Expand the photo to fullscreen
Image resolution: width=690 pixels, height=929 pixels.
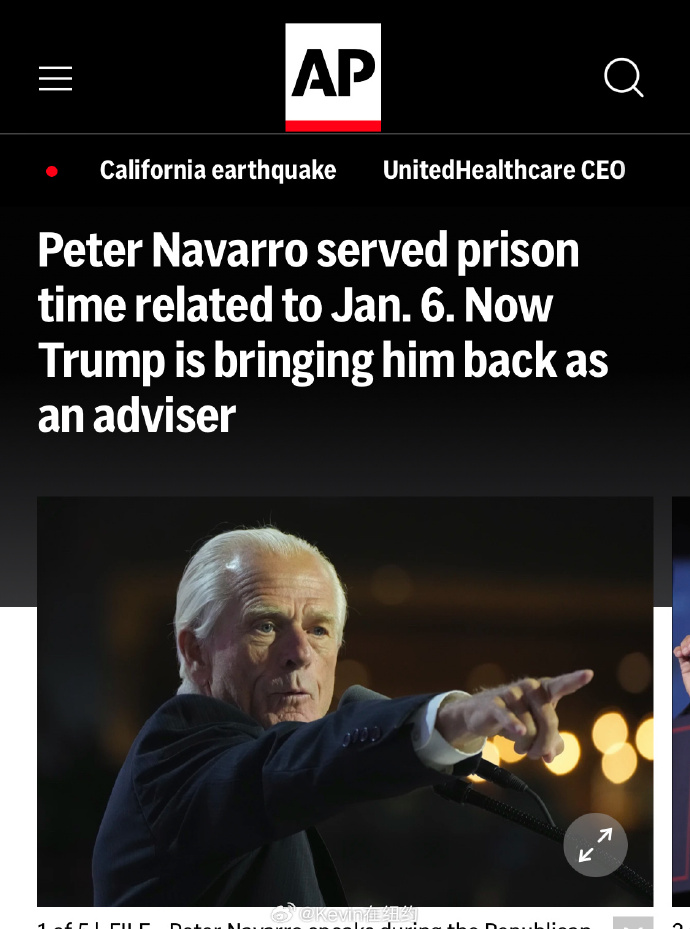coord(595,845)
